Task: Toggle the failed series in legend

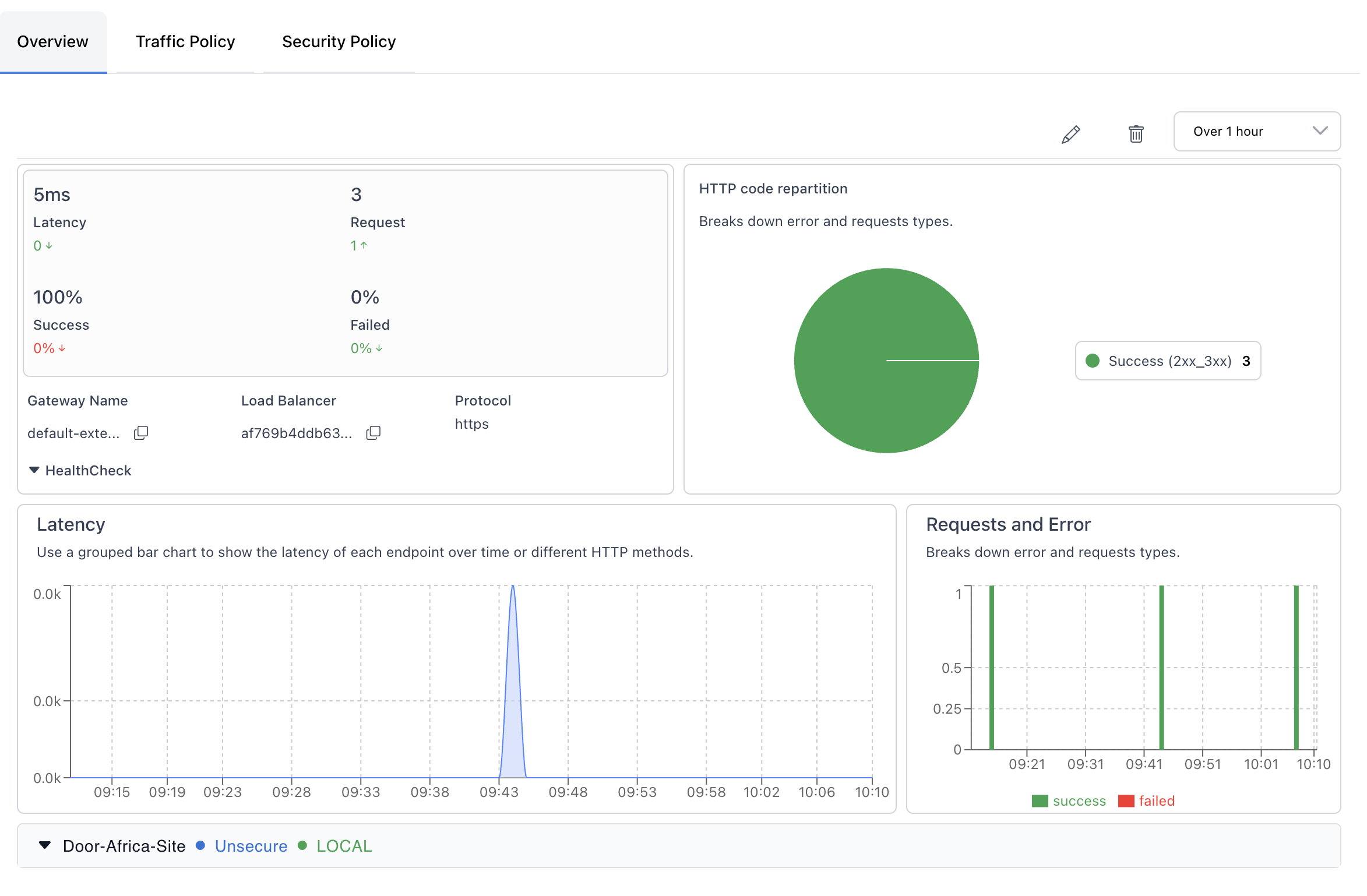Action: tap(1147, 801)
